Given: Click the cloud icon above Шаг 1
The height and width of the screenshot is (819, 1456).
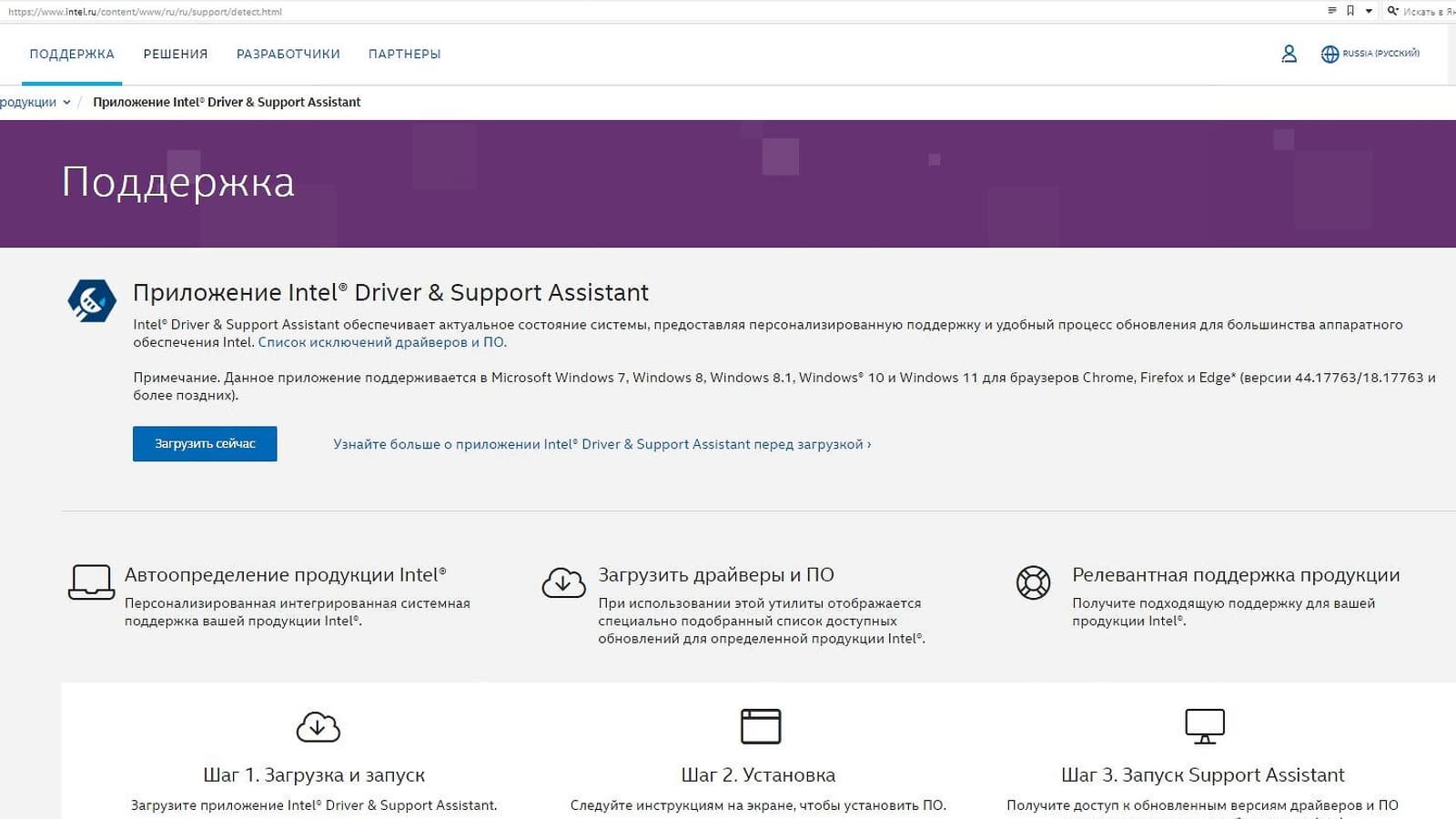Looking at the screenshot, I should point(318,726).
